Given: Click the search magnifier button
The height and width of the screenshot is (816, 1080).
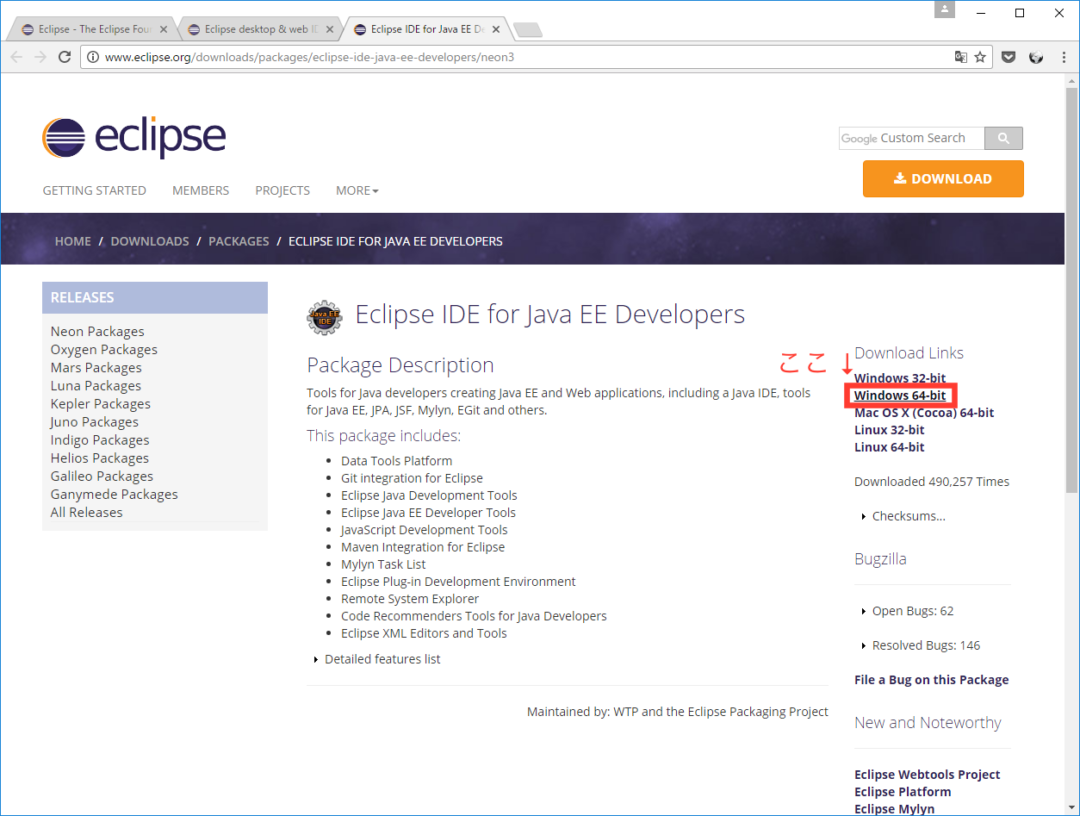Looking at the screenshot, I should [x=1003, y=138].
